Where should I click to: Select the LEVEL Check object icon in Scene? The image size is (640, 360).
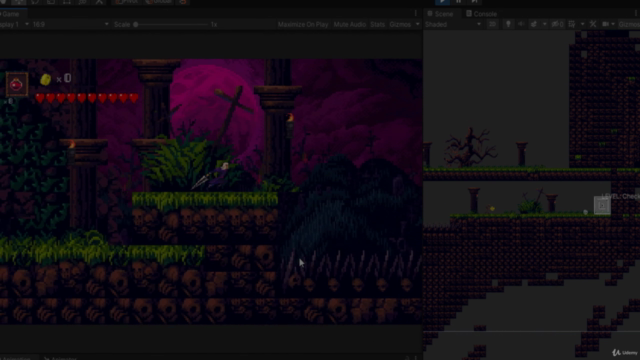coord(602,205)
